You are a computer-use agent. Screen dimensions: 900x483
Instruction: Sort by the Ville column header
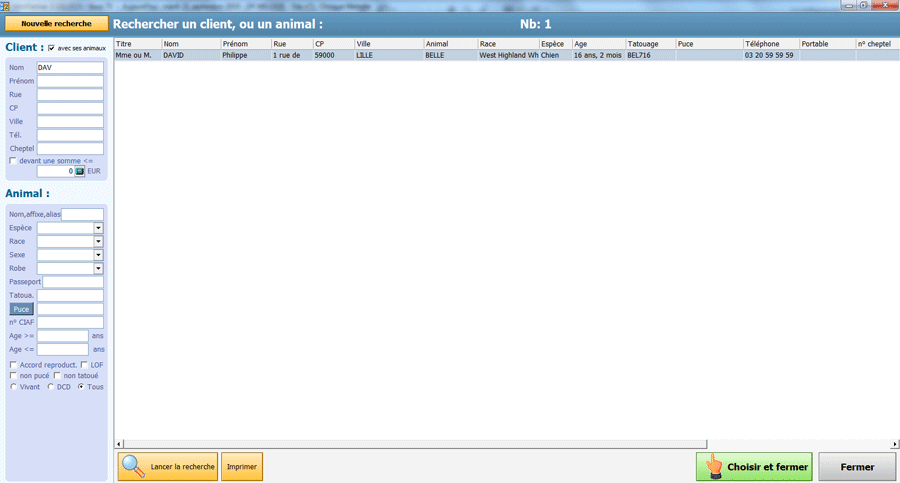click(x=389, y=44)
